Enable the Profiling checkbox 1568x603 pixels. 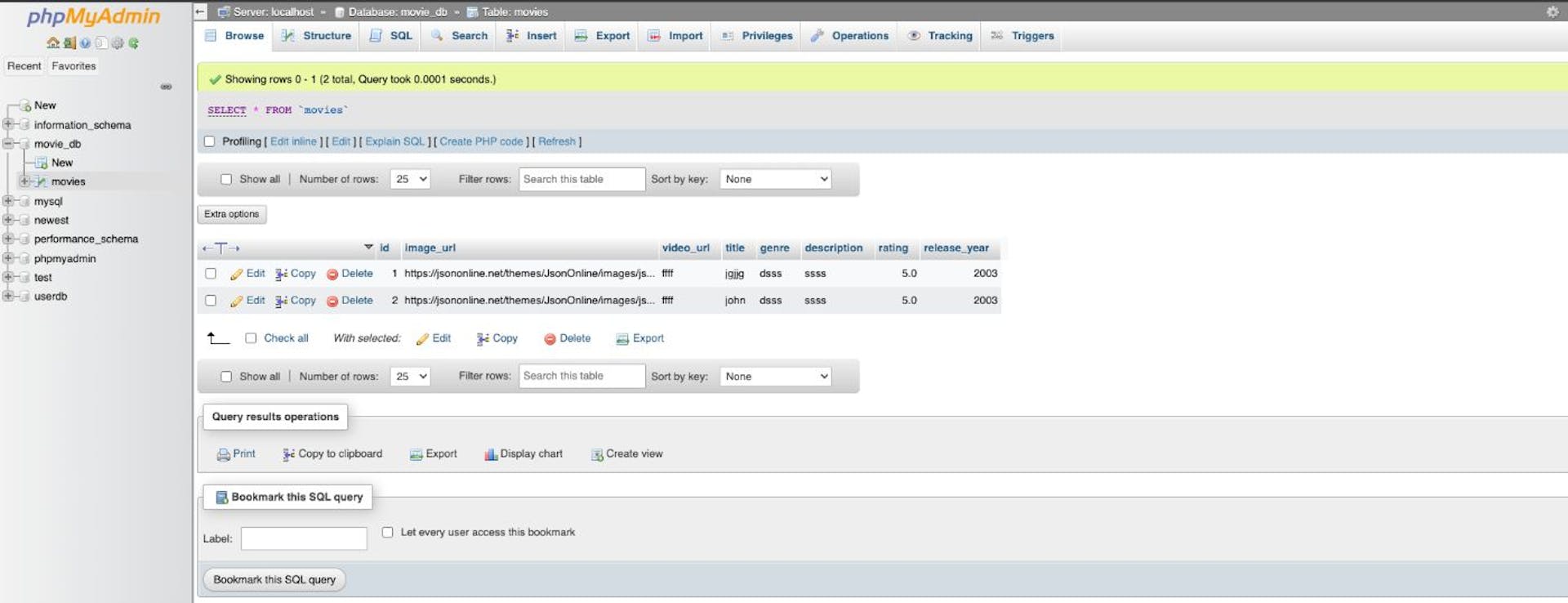pos(210,141)
